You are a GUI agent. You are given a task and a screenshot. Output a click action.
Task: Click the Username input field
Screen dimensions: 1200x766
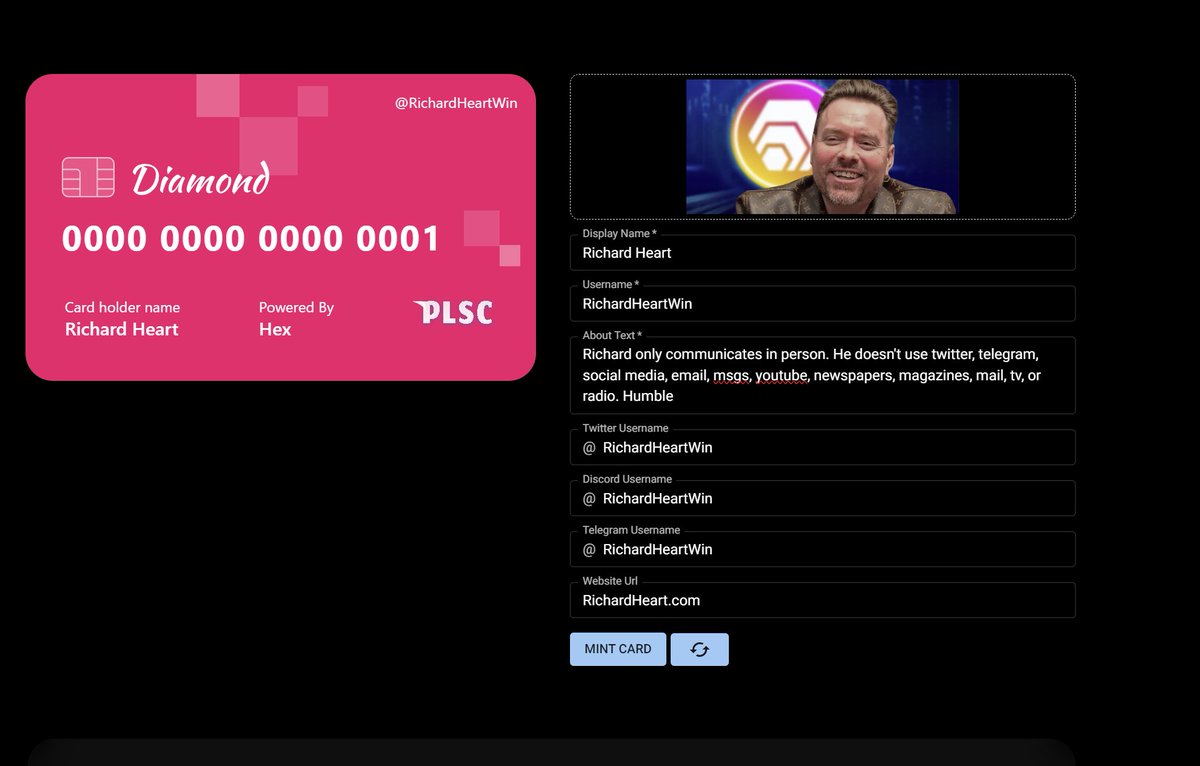pos(823,304)
